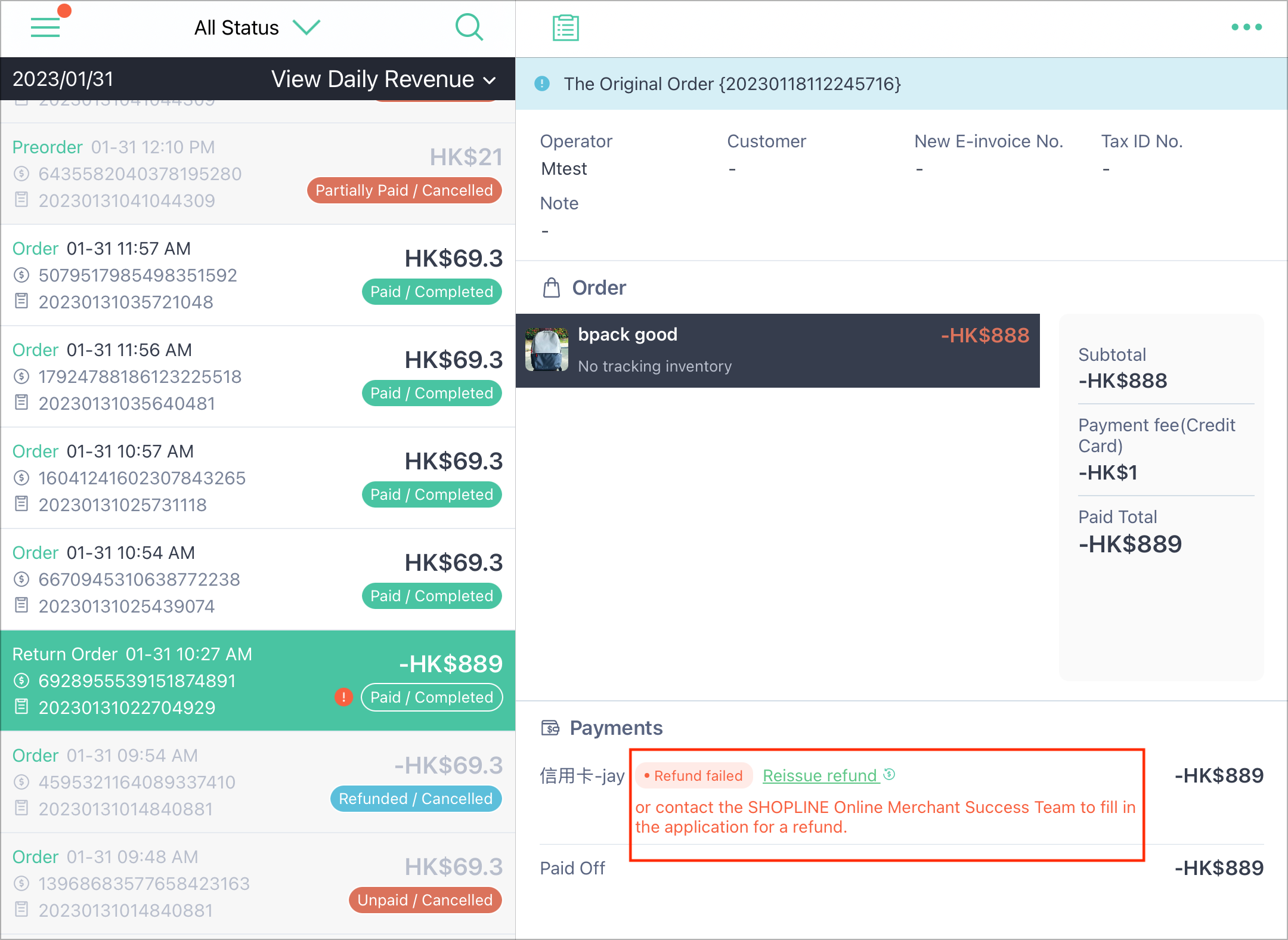Click the Payment fee -HK$1 value
The image size is (1288, 940).
1108,472
